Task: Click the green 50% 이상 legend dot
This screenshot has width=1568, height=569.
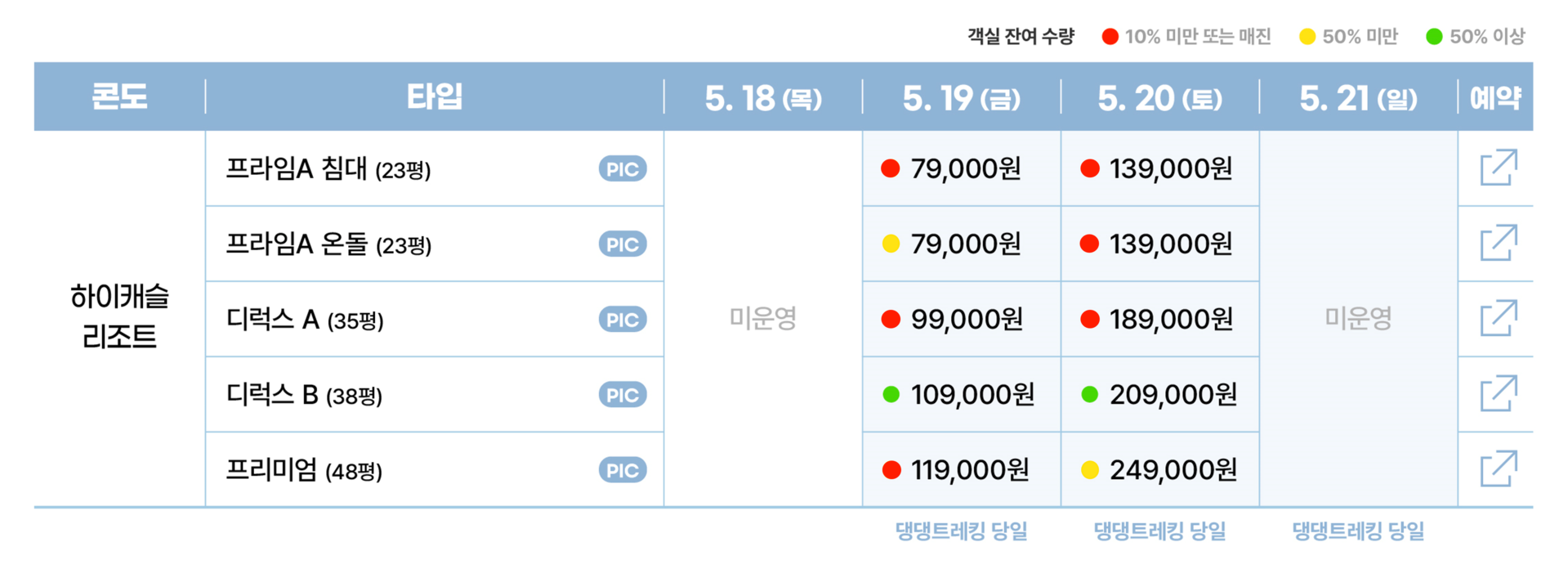Action: point(1434,37)
